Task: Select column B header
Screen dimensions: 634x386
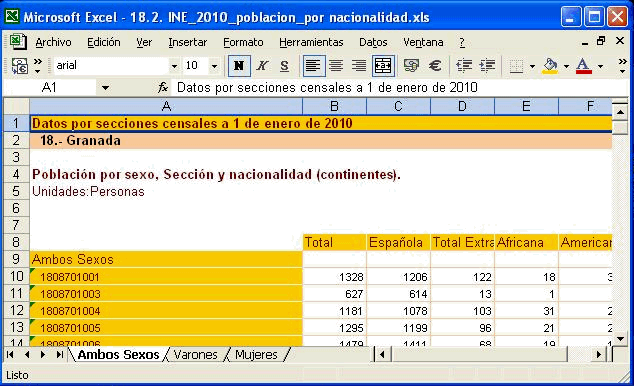Action: coord(334,106)
